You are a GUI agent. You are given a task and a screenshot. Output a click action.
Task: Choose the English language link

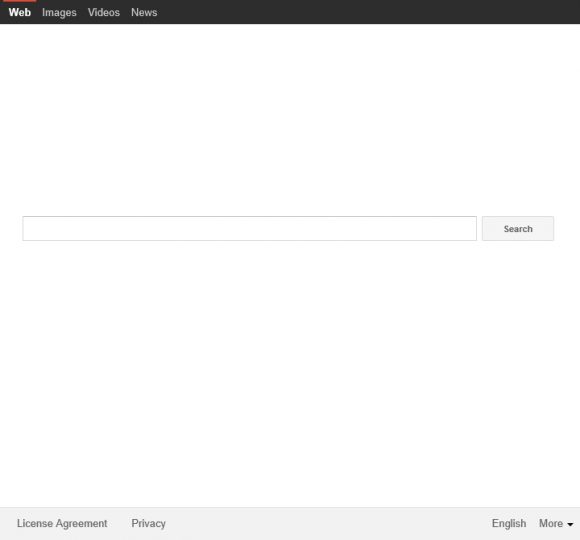click(509, 523)
